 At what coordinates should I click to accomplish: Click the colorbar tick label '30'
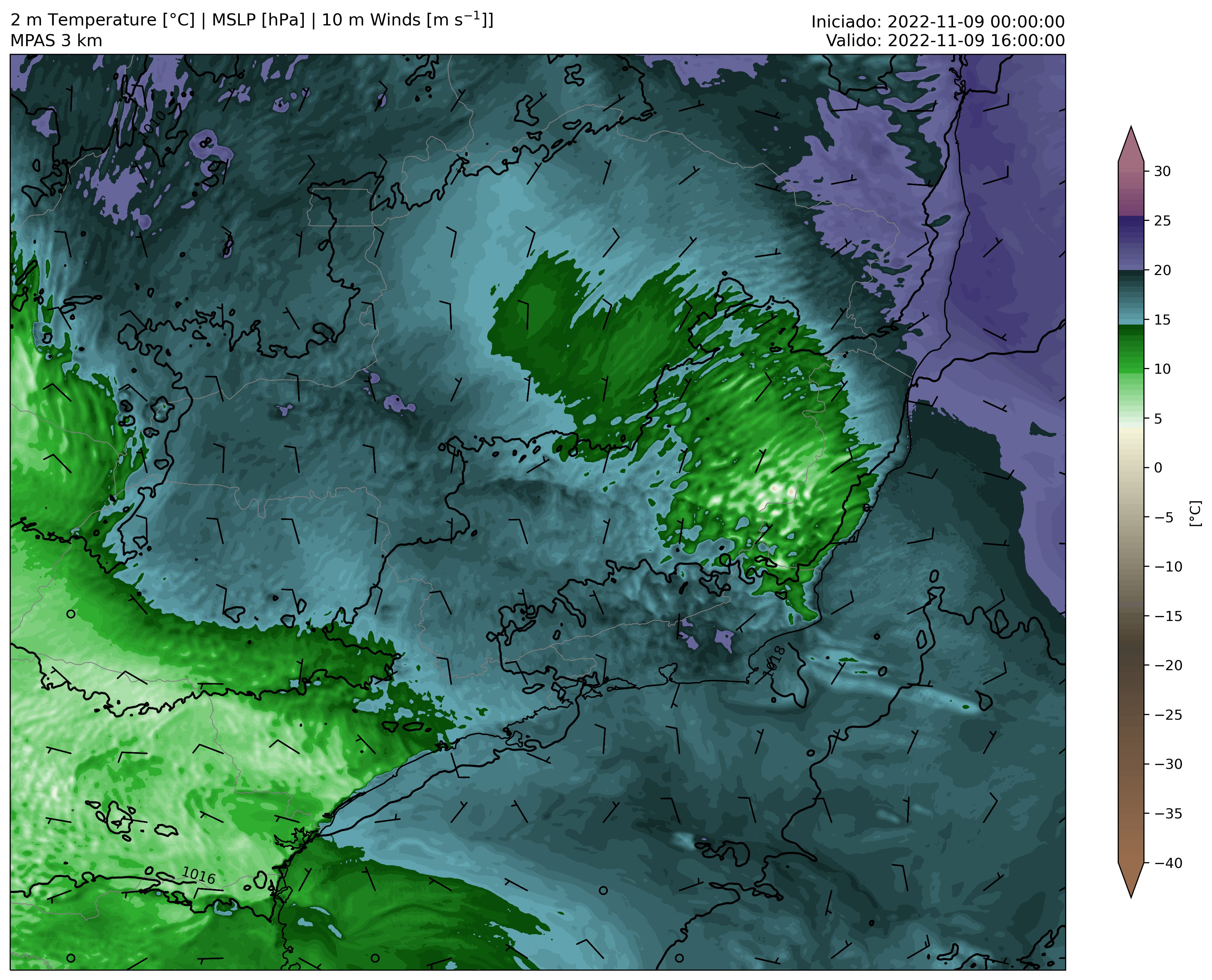1162,171
